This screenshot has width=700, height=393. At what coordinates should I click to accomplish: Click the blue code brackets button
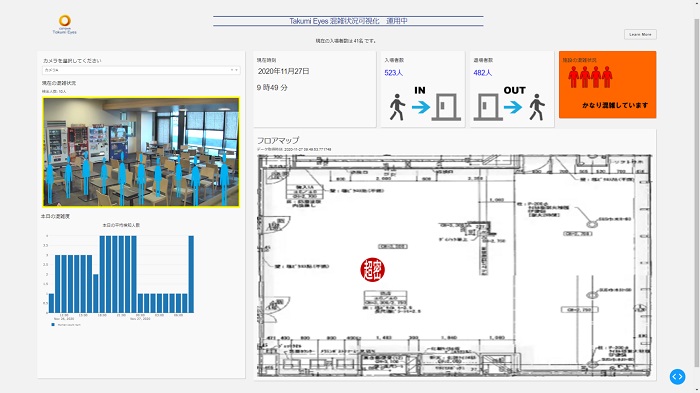coord(677,376)
